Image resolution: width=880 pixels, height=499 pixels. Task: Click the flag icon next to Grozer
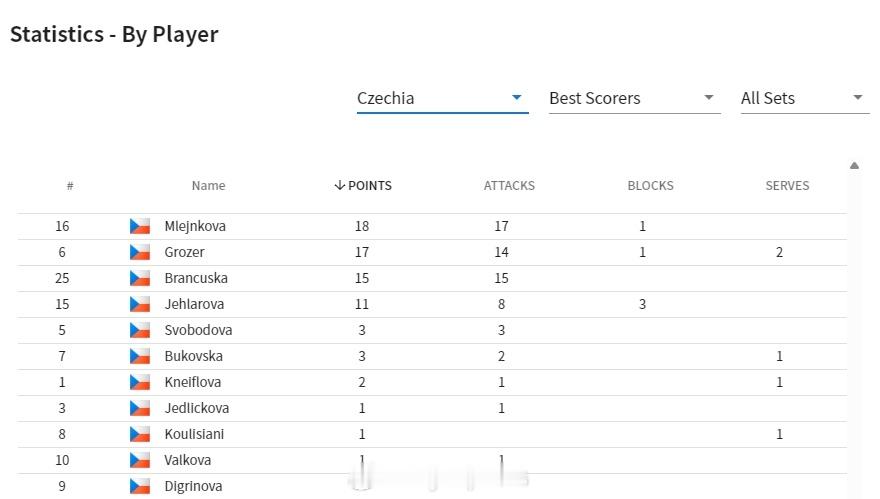coord(140,252)
